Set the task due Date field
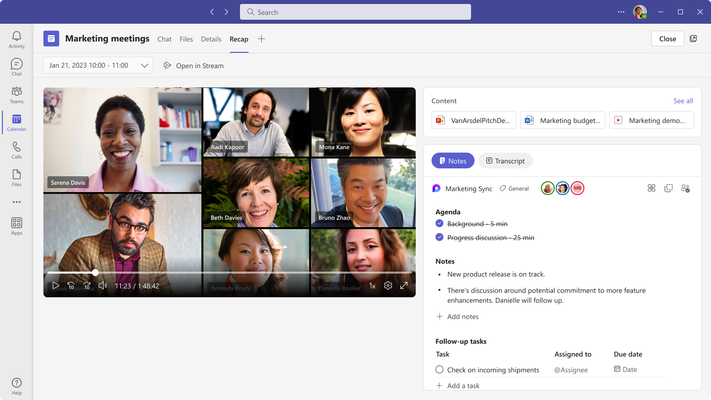 (625, 370)
